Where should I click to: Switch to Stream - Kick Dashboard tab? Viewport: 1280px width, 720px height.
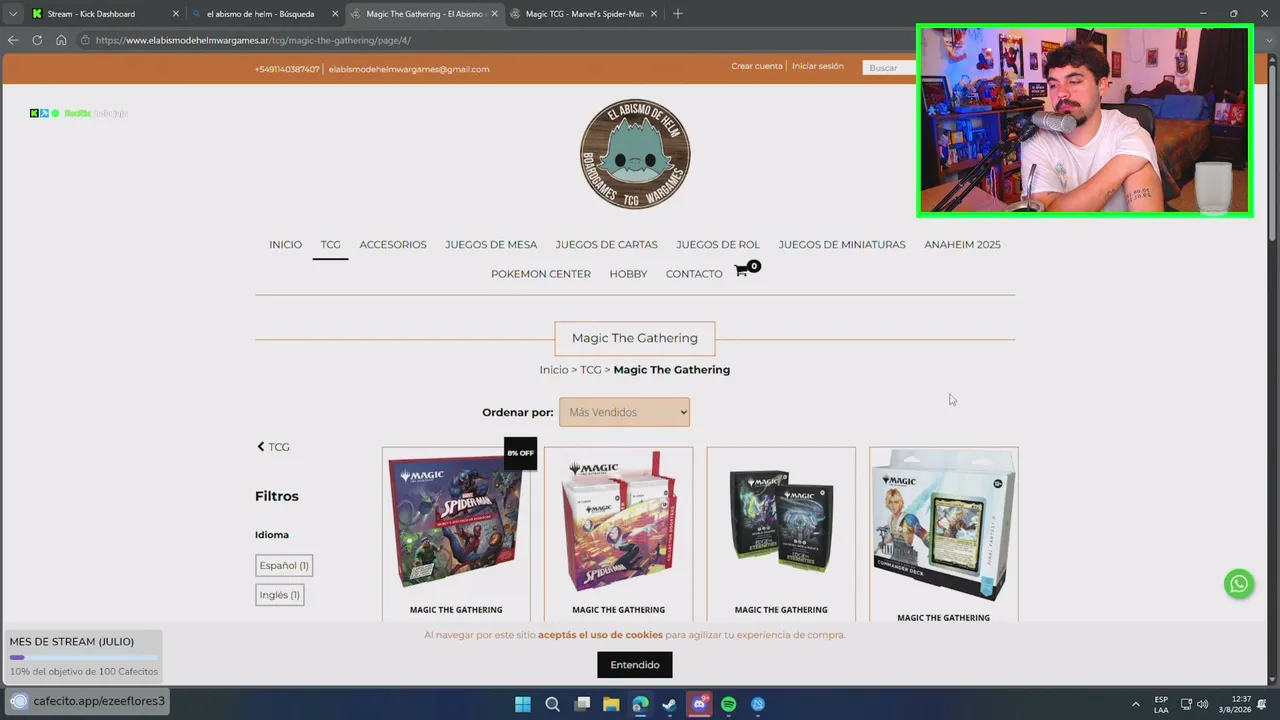[92, 14]
